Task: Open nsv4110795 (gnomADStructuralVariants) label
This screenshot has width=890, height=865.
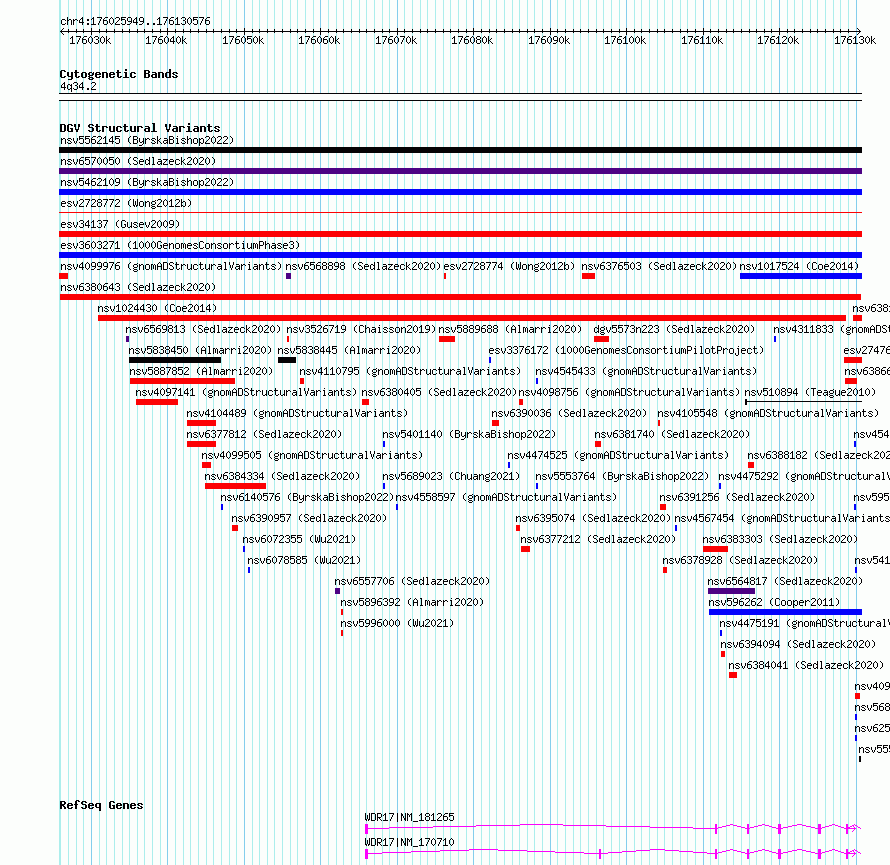Action: [410, 371]
